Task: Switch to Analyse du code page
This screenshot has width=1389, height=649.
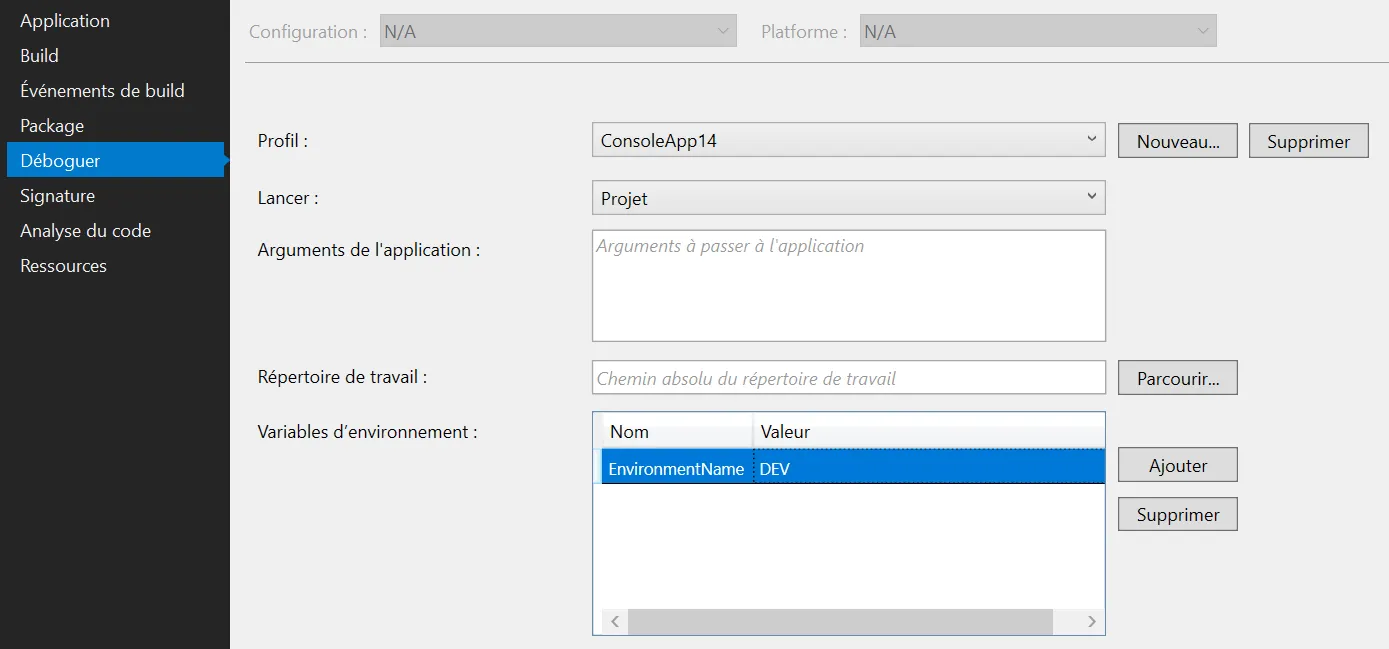Action: (x=85, y=231)
